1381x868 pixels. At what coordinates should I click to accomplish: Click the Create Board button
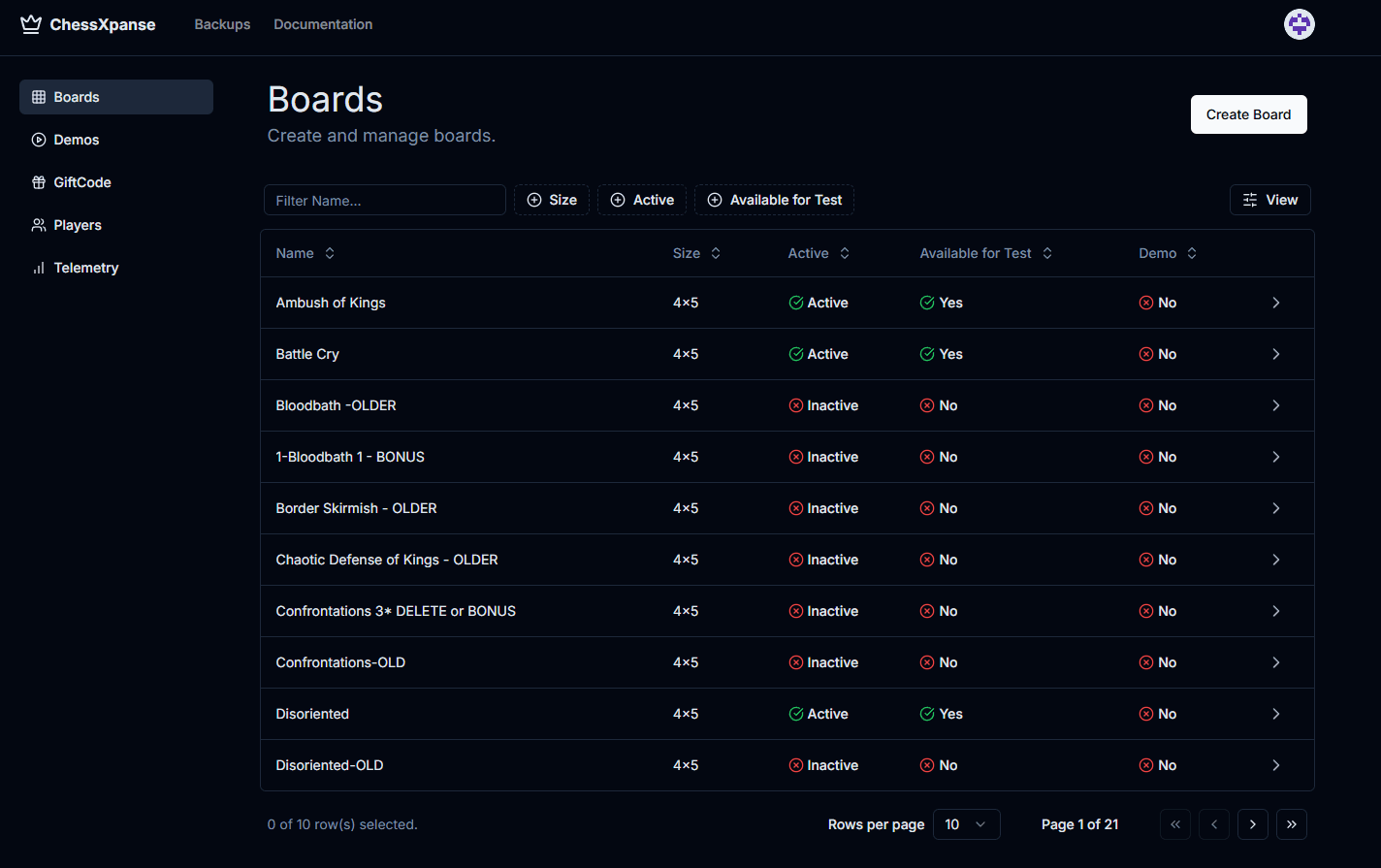click(x=1248, y=113)
